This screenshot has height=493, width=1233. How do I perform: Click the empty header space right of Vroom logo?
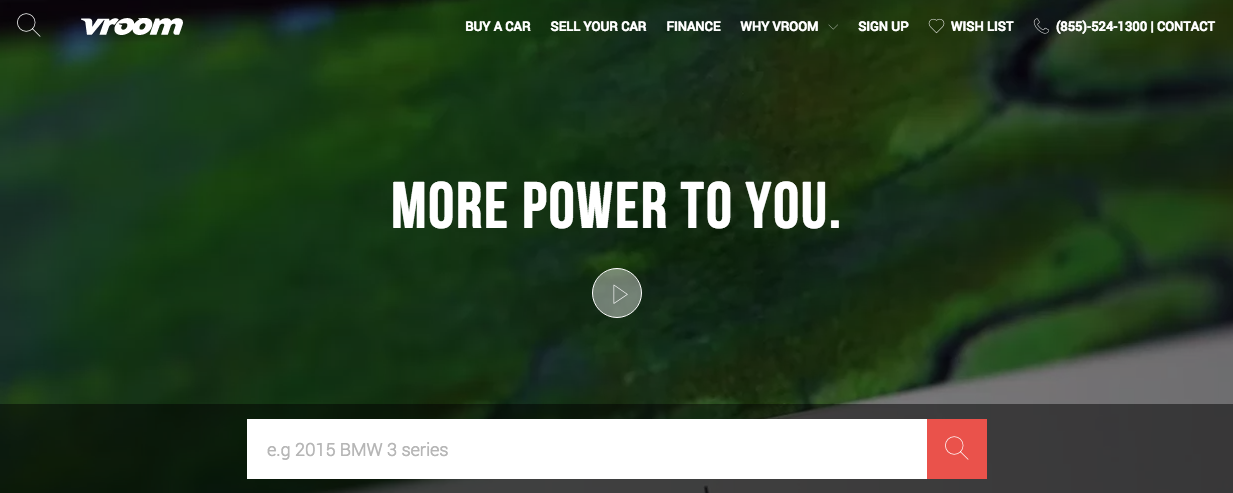(x=320, y=26)
